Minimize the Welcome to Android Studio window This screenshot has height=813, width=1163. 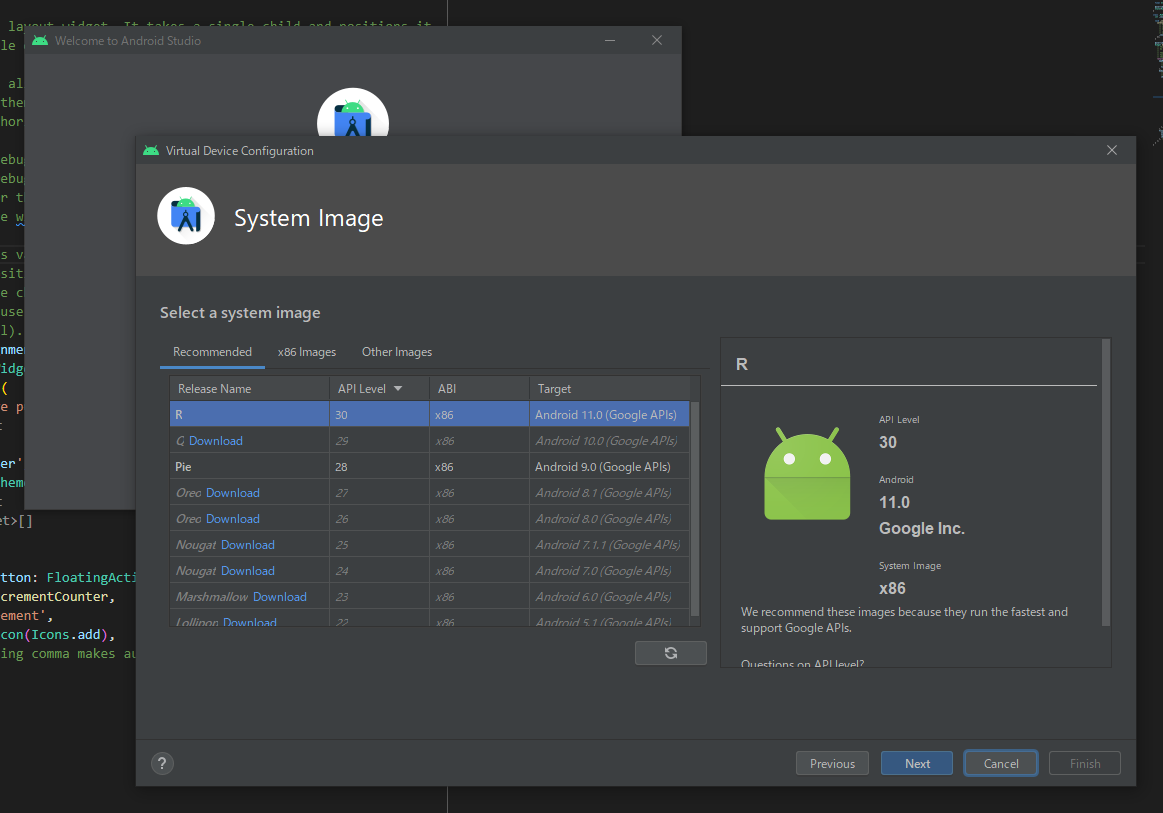click(610, 40)
